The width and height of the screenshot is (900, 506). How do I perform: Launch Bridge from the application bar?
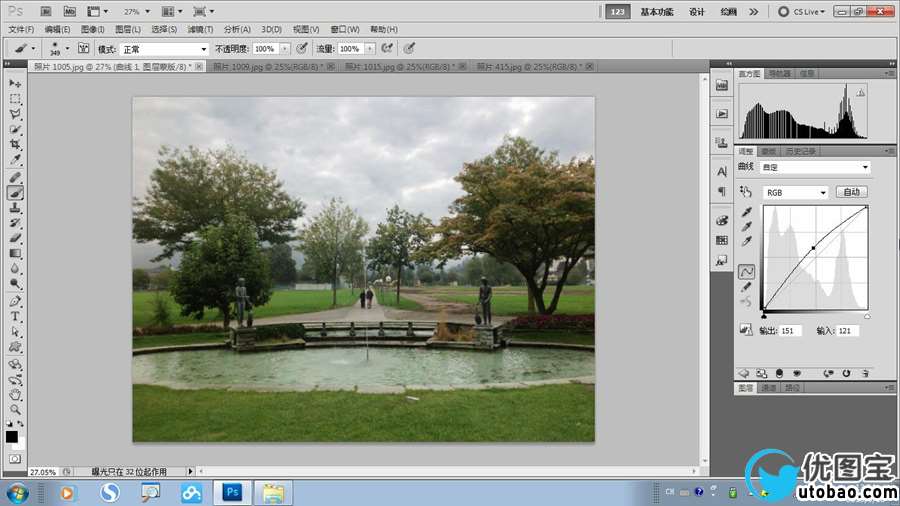coord(45,11)
